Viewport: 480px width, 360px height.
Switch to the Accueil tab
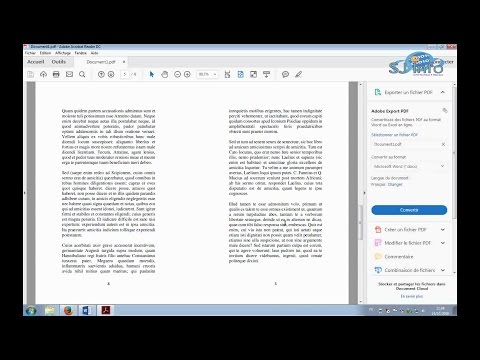tap(36, 62)
